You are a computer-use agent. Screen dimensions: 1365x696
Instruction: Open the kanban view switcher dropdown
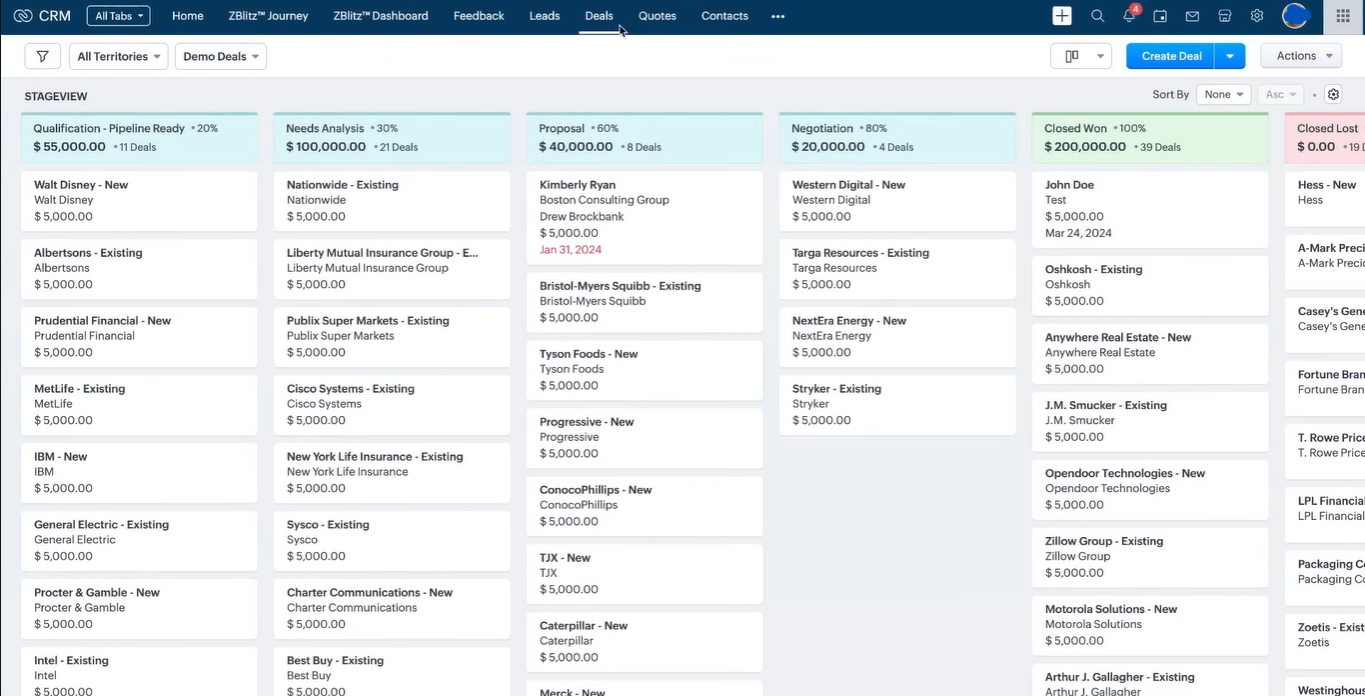1081,56
